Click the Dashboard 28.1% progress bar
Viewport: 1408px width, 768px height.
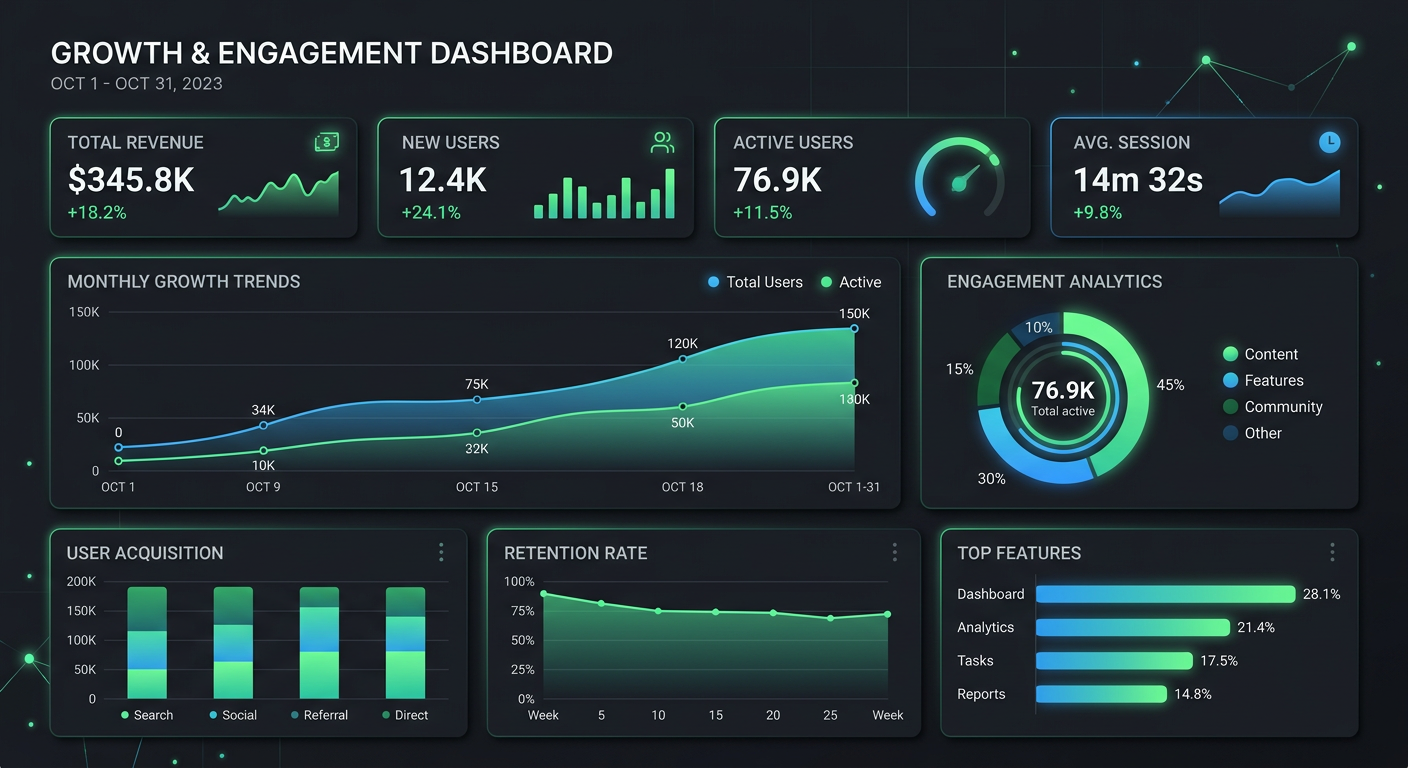click(x=1165, y=593)
